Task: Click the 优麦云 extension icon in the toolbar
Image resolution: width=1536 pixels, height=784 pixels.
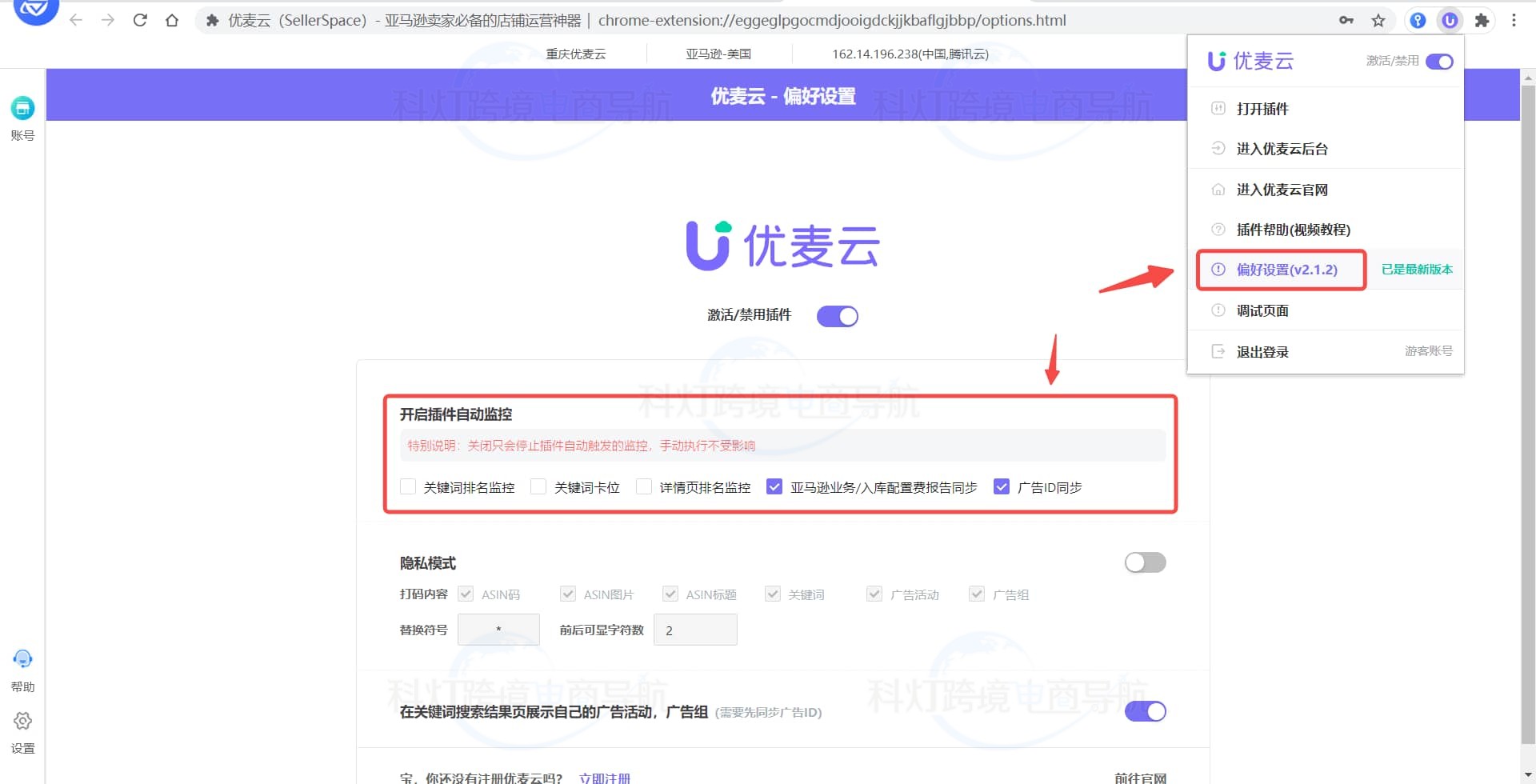Action: coord(1449,20)
